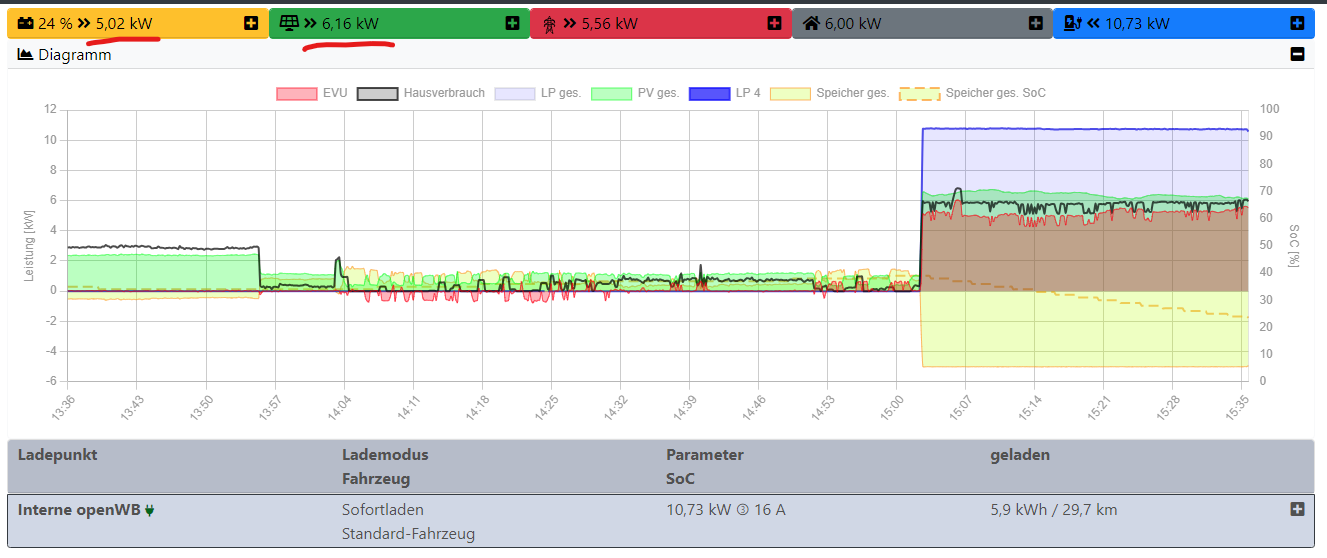Toggle the Speicher ges. SoC legend entry
The width and height of the screenshot is (1327, 558).
tap(973, 93)
